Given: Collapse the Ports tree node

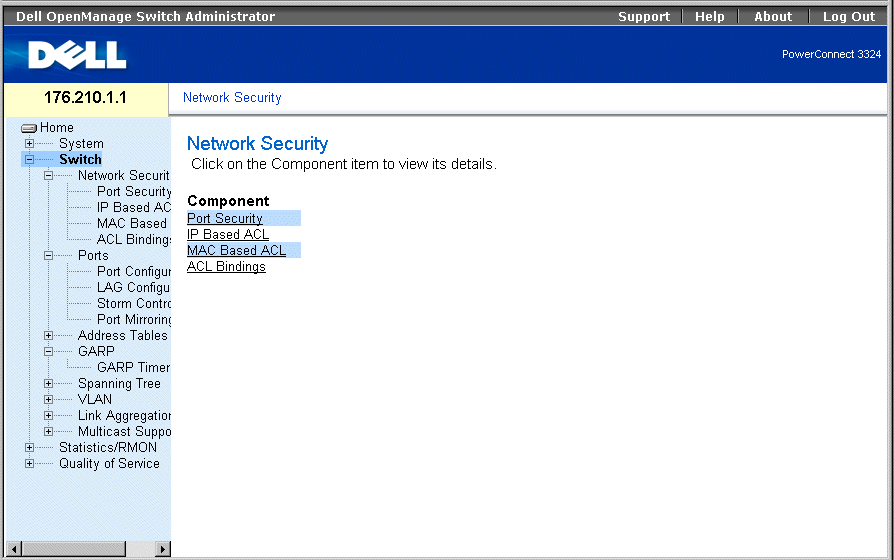Looking at the screenshot, I should (48, 255).
